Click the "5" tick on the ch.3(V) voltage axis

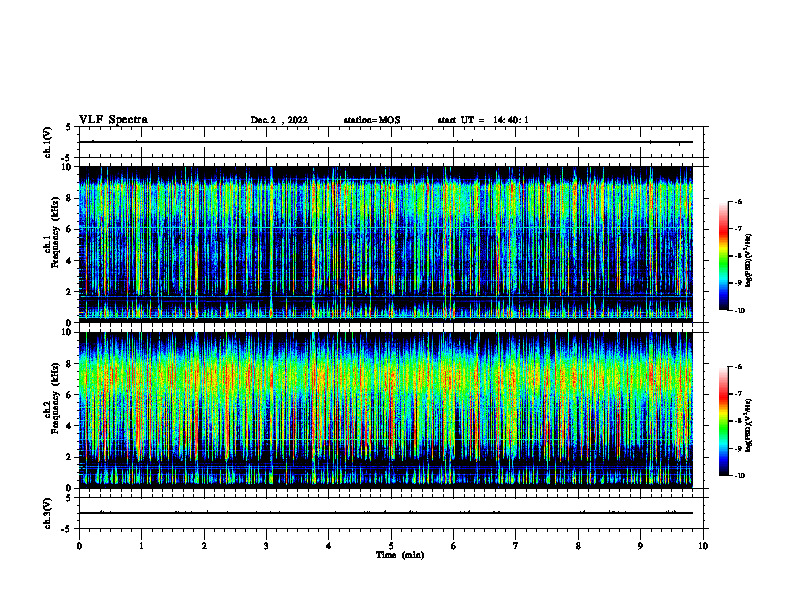[x=69, y=498]
